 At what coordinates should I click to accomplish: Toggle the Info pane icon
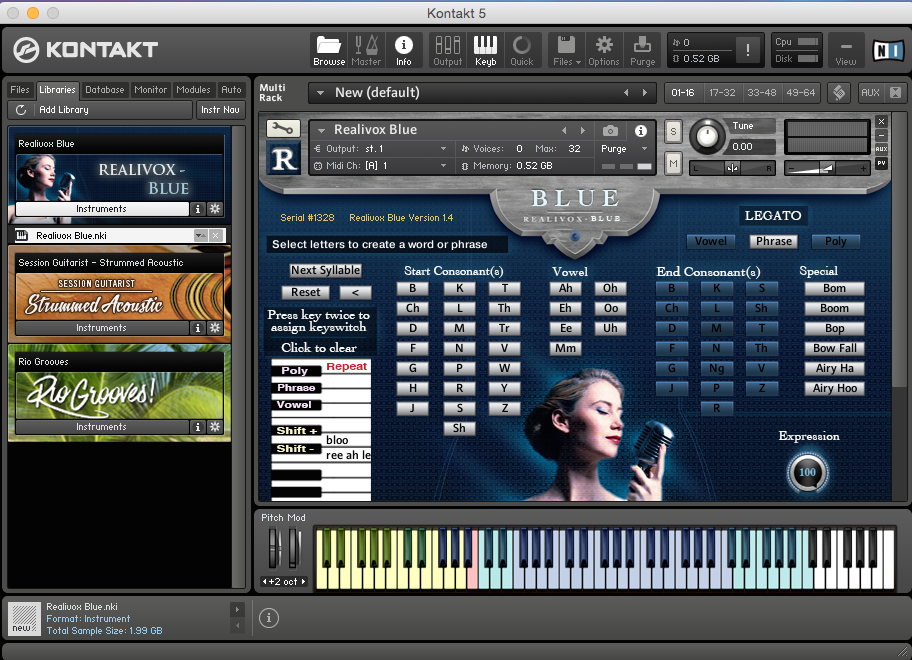point(404,50)
